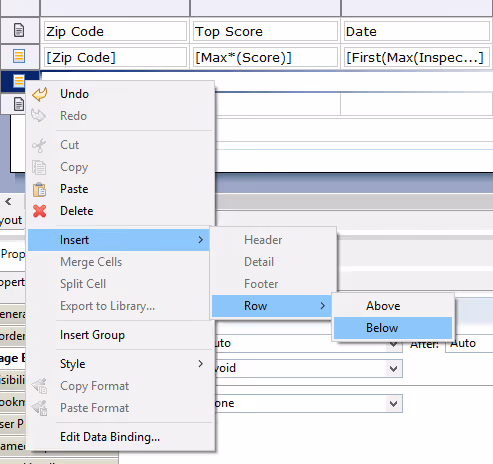Open the Style submenu arrow
493x464 pixels.
pos(200,364)
